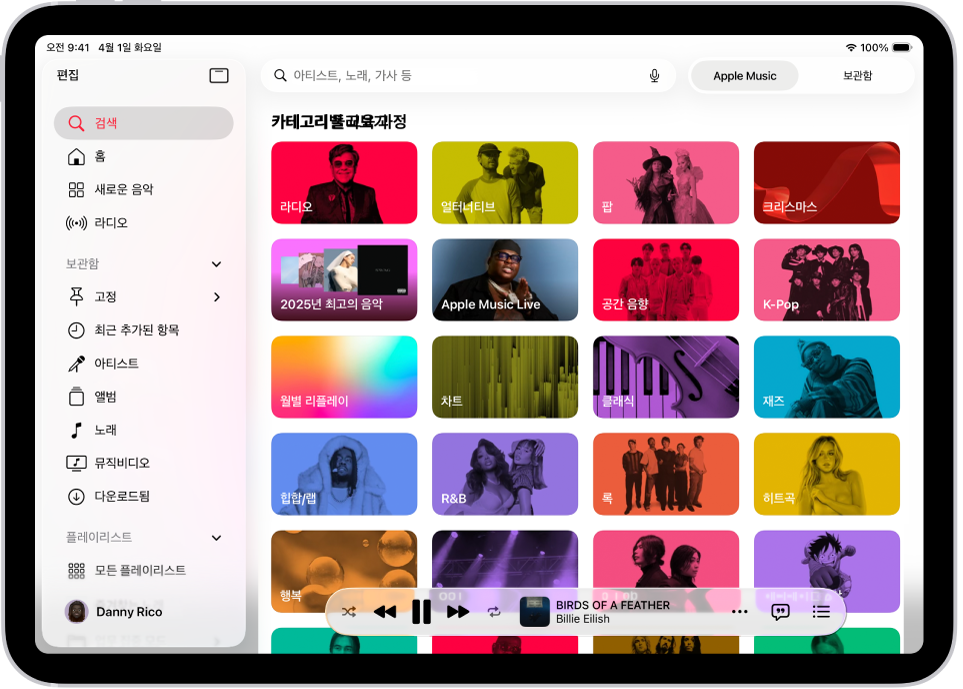
Task: Open 홈 in the sidebar
Action: [144, 156]
